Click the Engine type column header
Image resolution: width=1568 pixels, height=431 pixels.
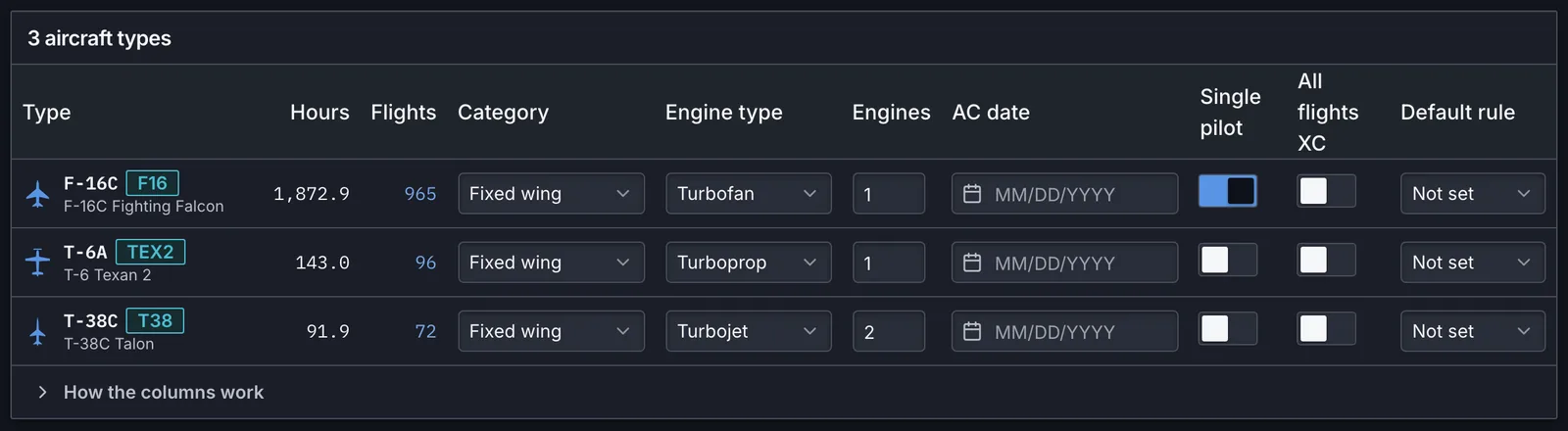724,113
